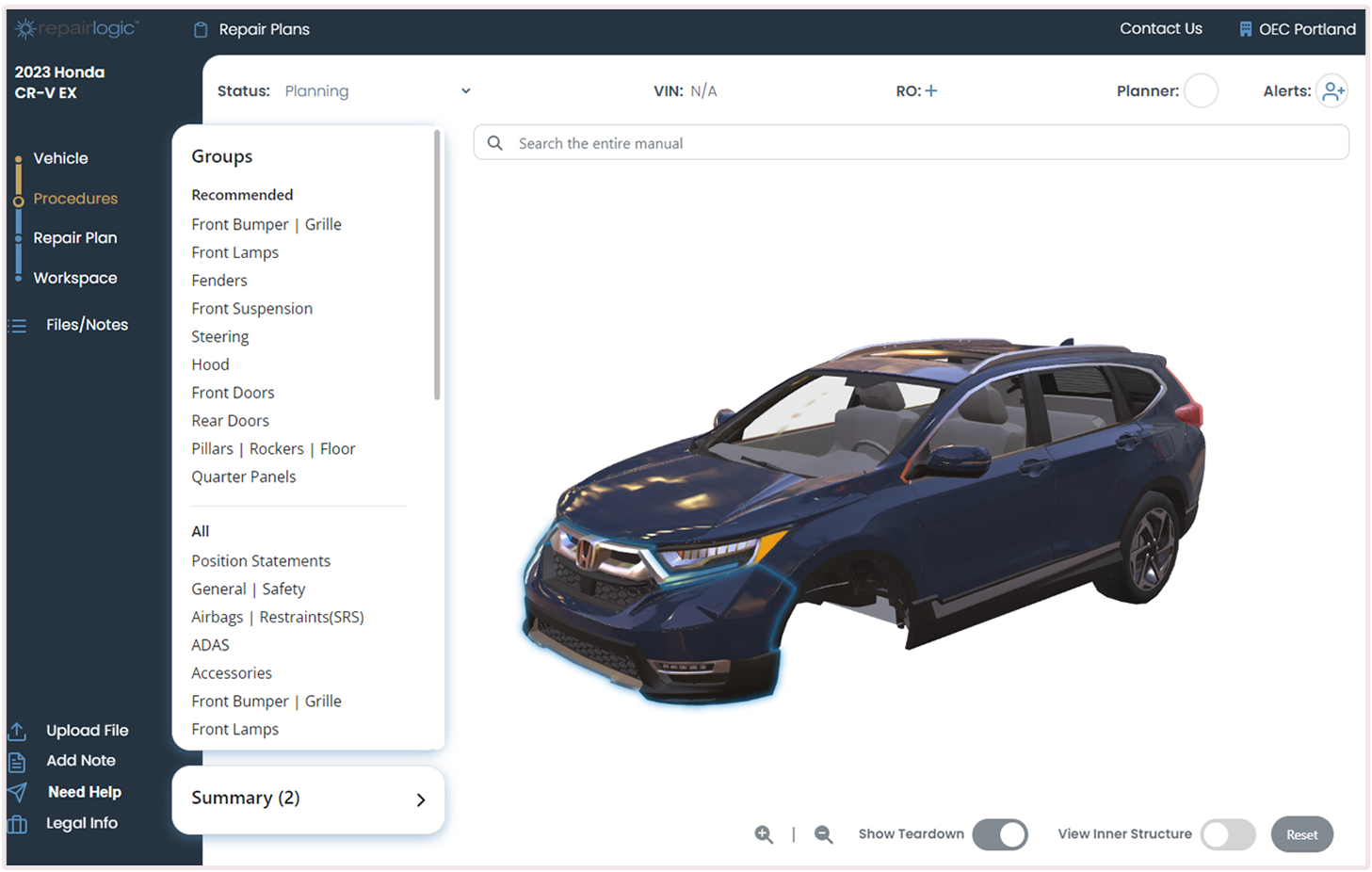Click the Add Note label

click(81, 761)
